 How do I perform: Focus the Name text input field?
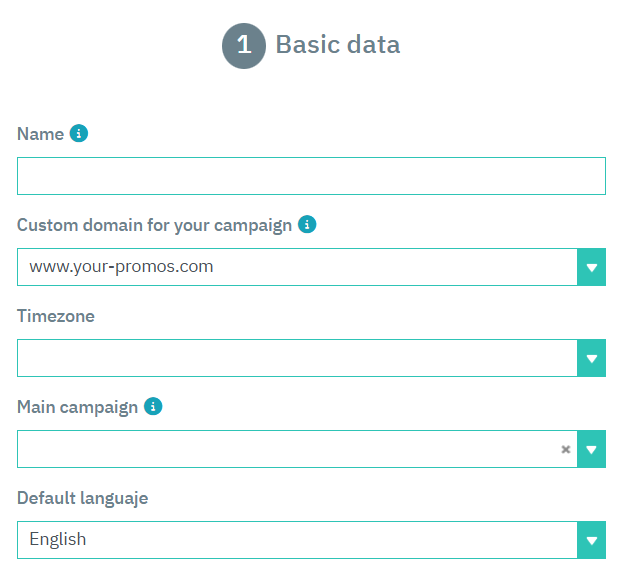[x=311, y=176]
